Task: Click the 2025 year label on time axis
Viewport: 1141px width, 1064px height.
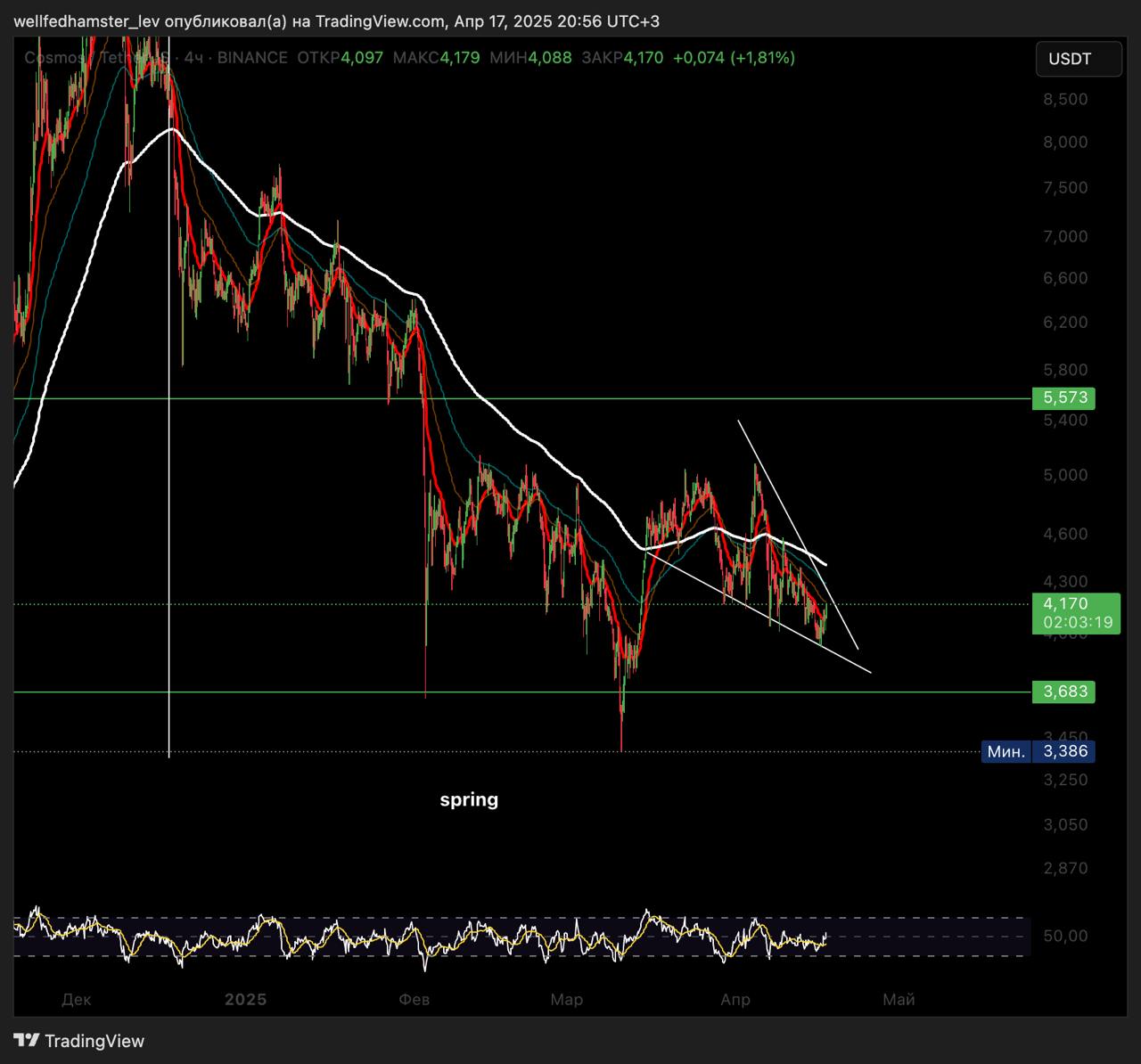Action: tap(245, 999)
